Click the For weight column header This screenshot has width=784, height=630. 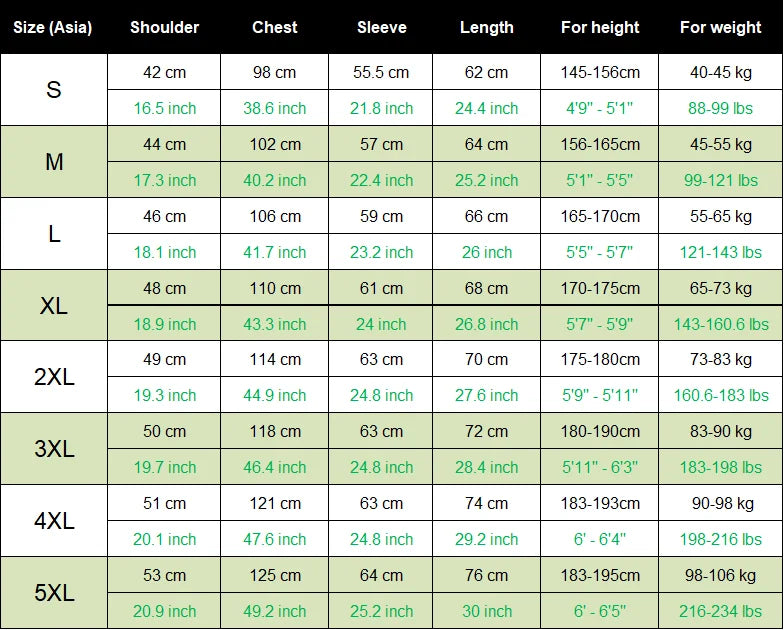point(720,28)
